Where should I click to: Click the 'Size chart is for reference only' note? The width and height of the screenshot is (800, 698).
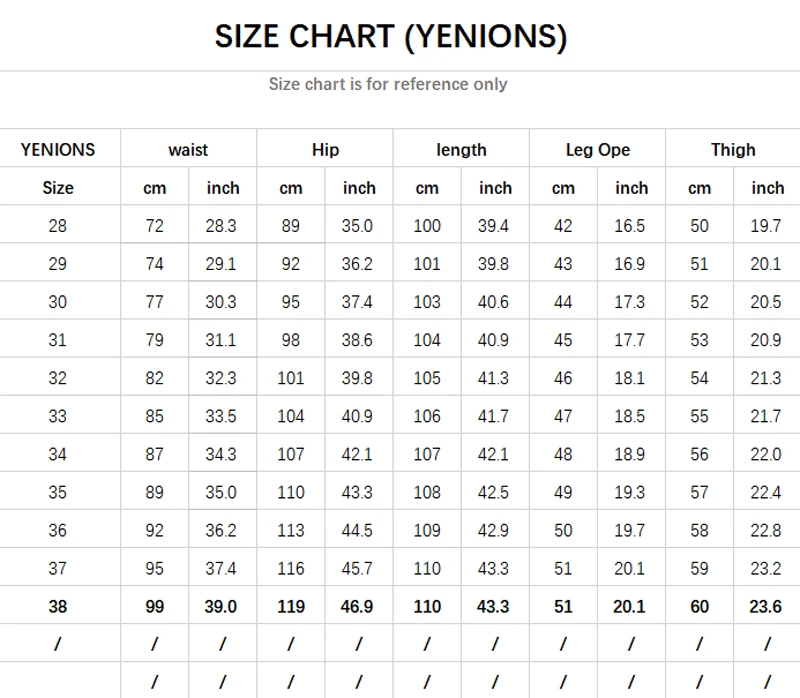point(388,84)
